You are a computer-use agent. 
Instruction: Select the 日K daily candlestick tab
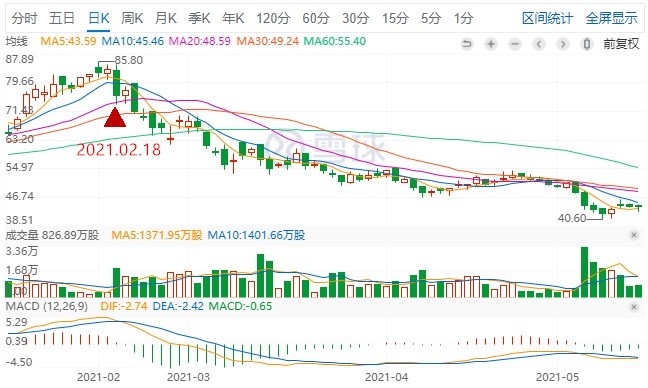pos(99,18)
